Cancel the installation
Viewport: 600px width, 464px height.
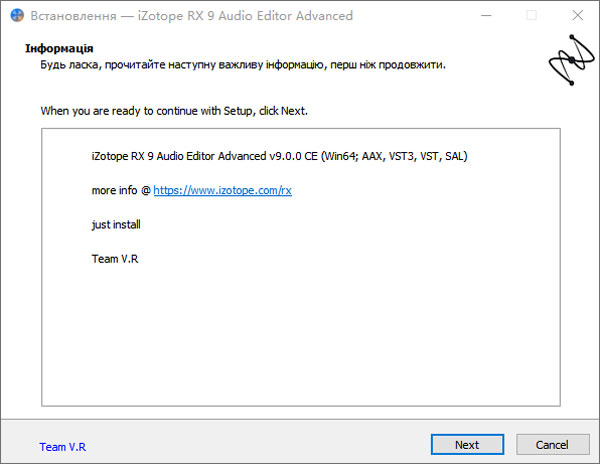[552, 445]
